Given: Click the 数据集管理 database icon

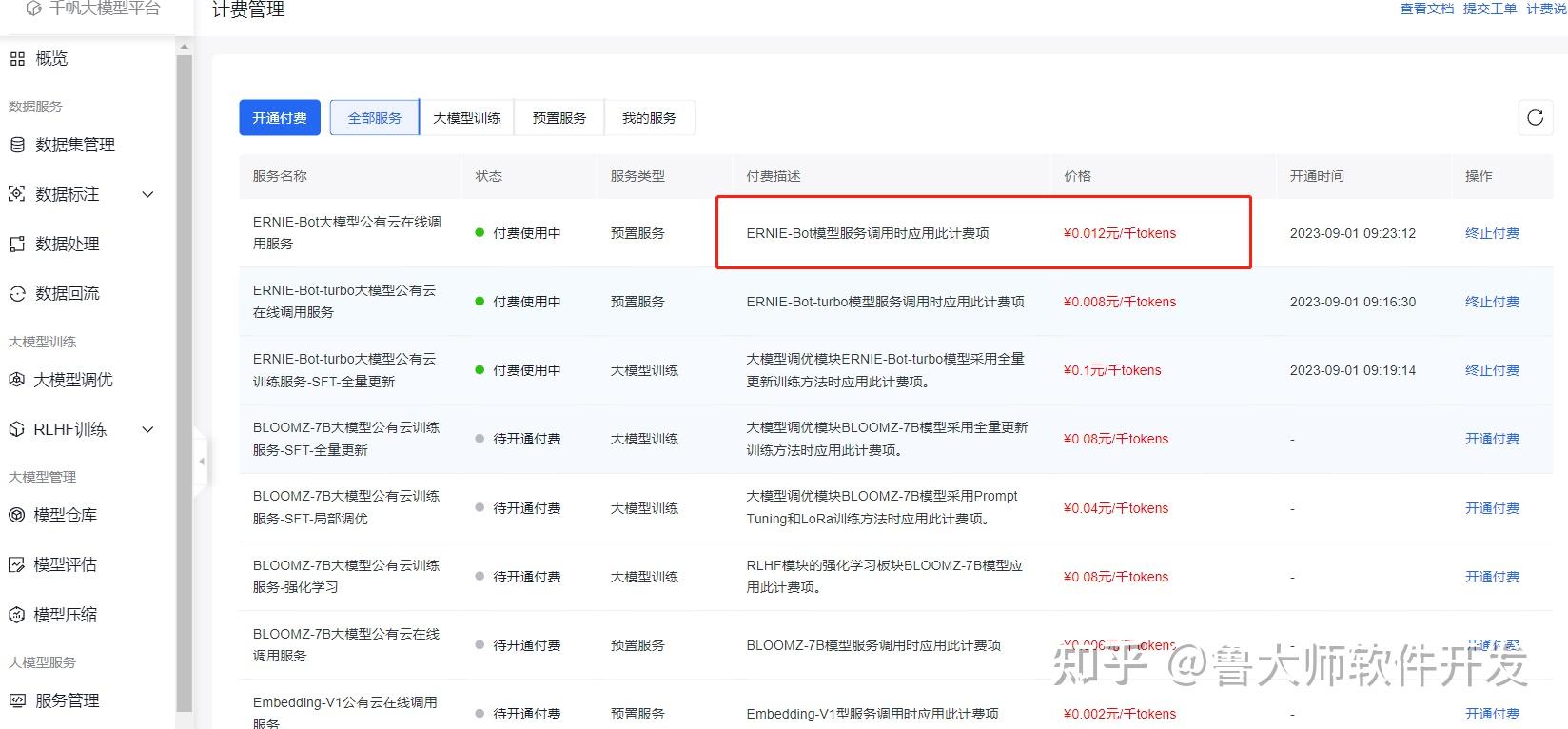Looking at the screenshot, I should (x=17, y=145).
